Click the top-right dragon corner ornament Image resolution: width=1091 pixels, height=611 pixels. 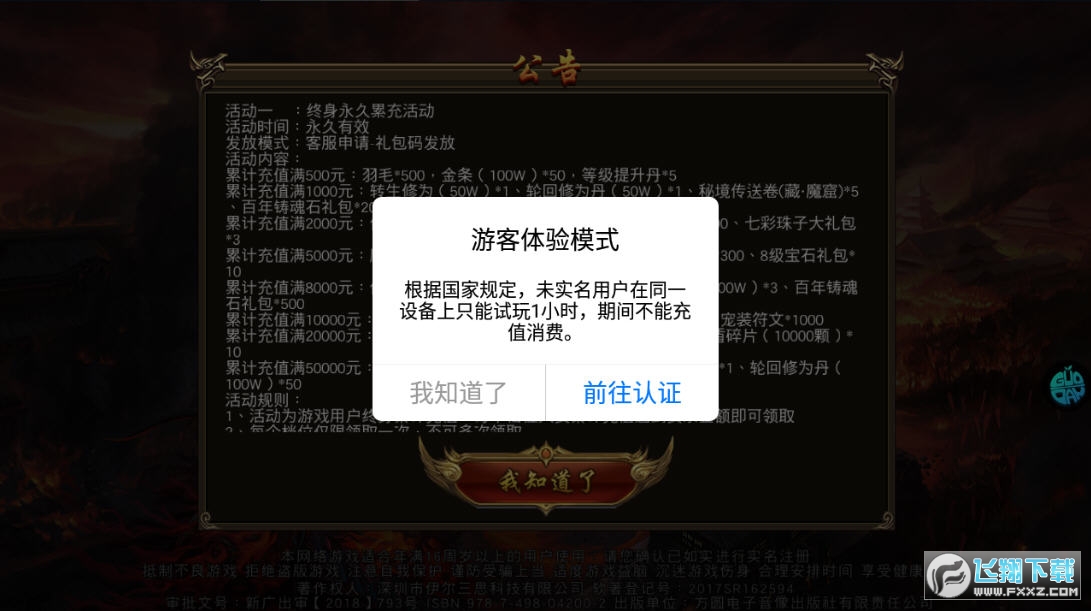point(884,70)
